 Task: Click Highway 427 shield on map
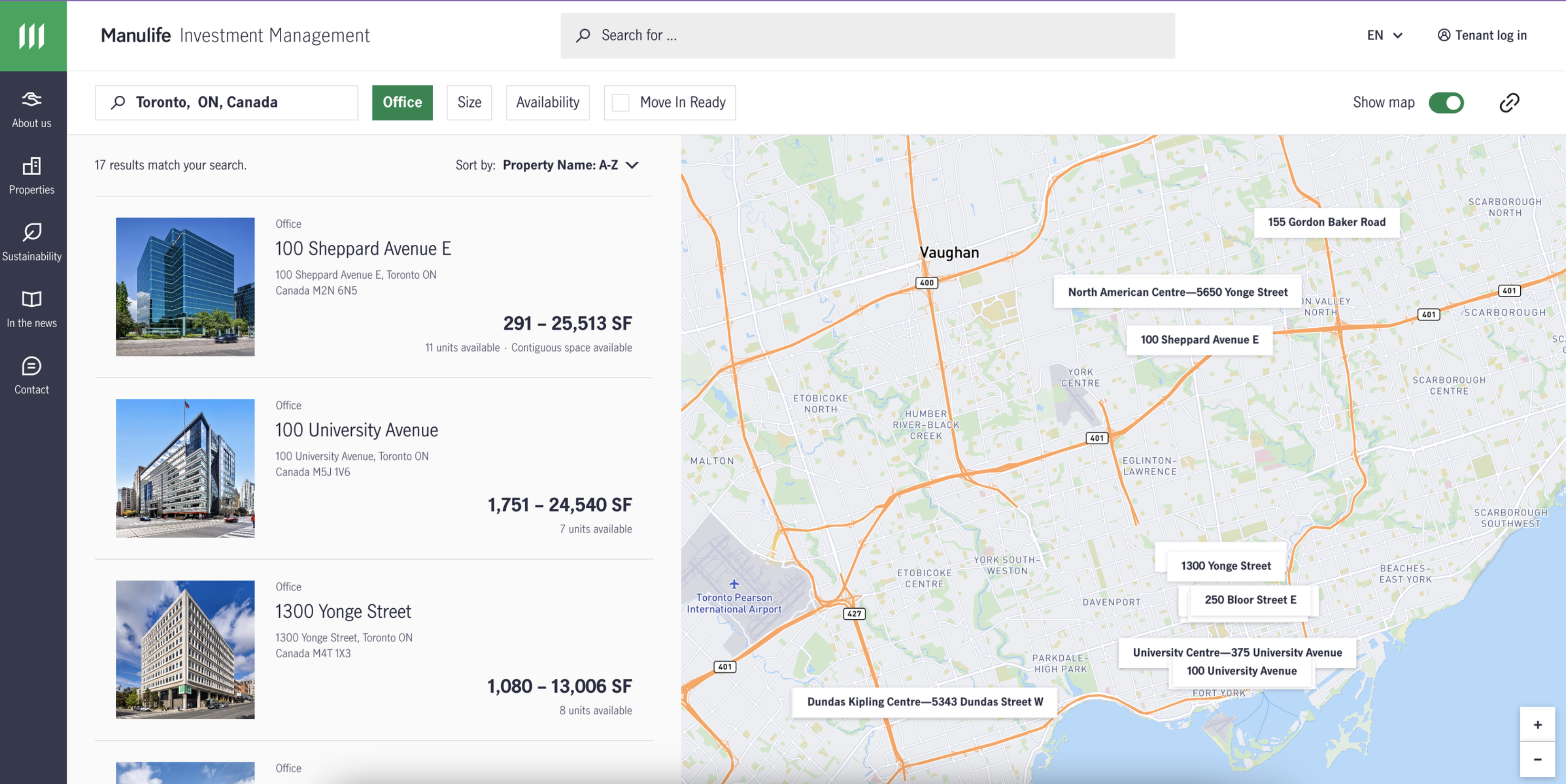854,613
